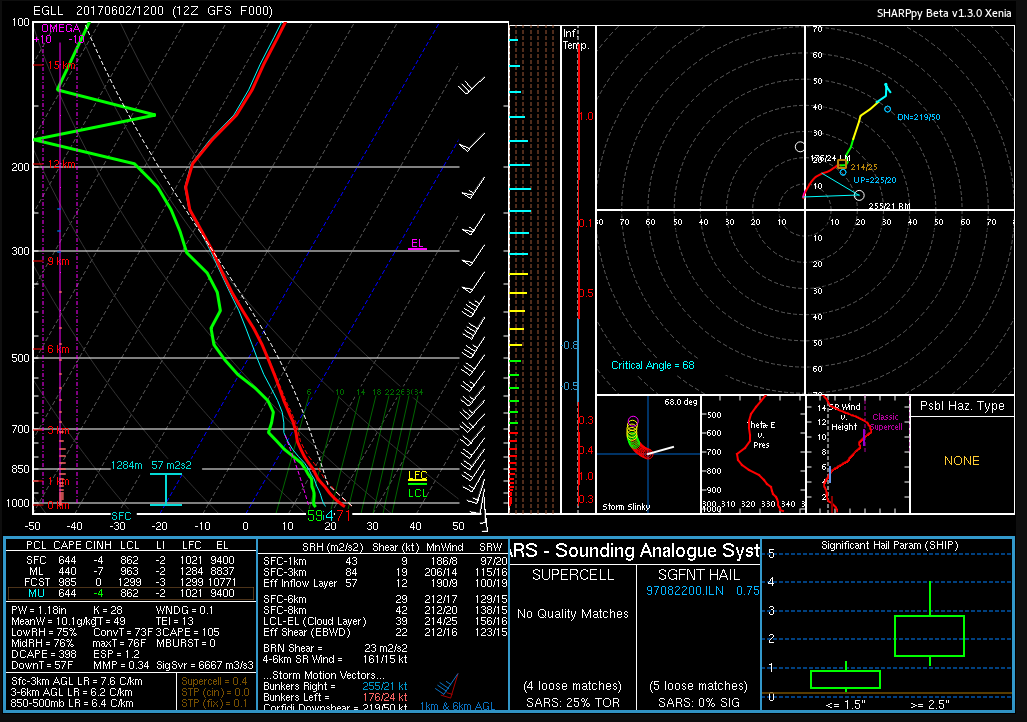Image resolution: width=1027 pixels, height=722 pixels.
Task: Select the ML parcel row
Action: point(129,570)
